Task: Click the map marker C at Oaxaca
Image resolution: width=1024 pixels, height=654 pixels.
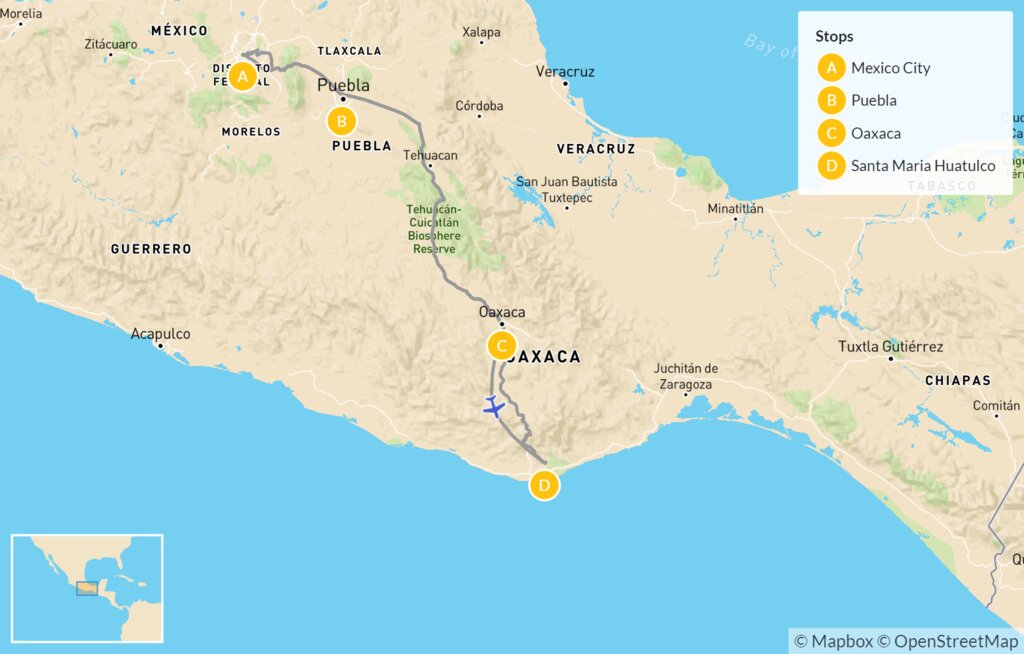Action: 501,346
